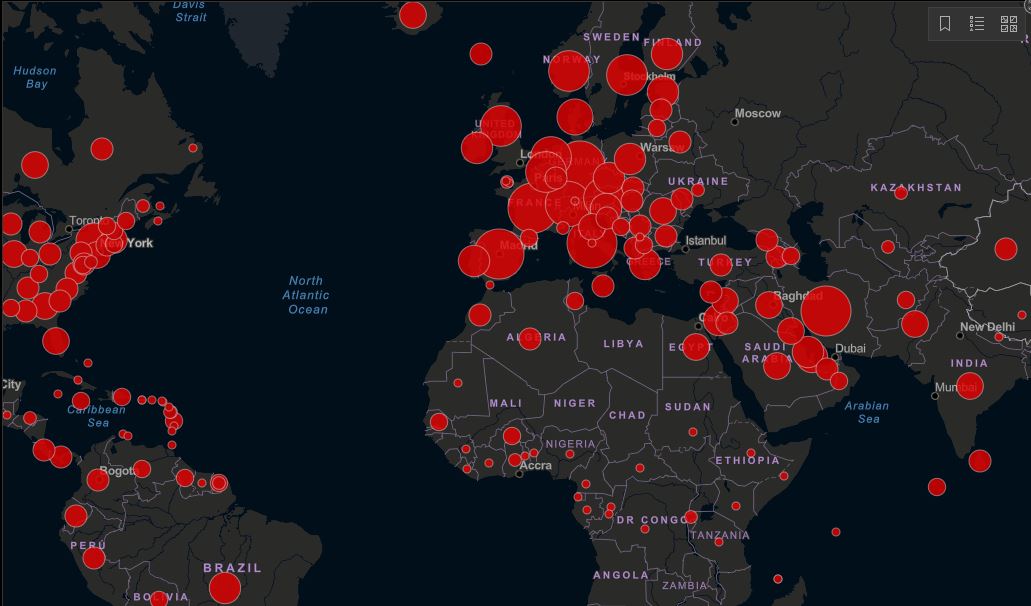The height and width of the screenshot is (606, 1031).
Task: Click the Moscow city label
Action: tap(757, 113)
